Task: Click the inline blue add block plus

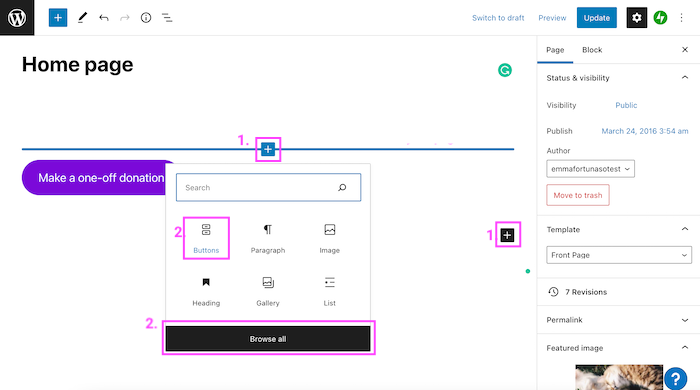Action: (x=268, y=149)
